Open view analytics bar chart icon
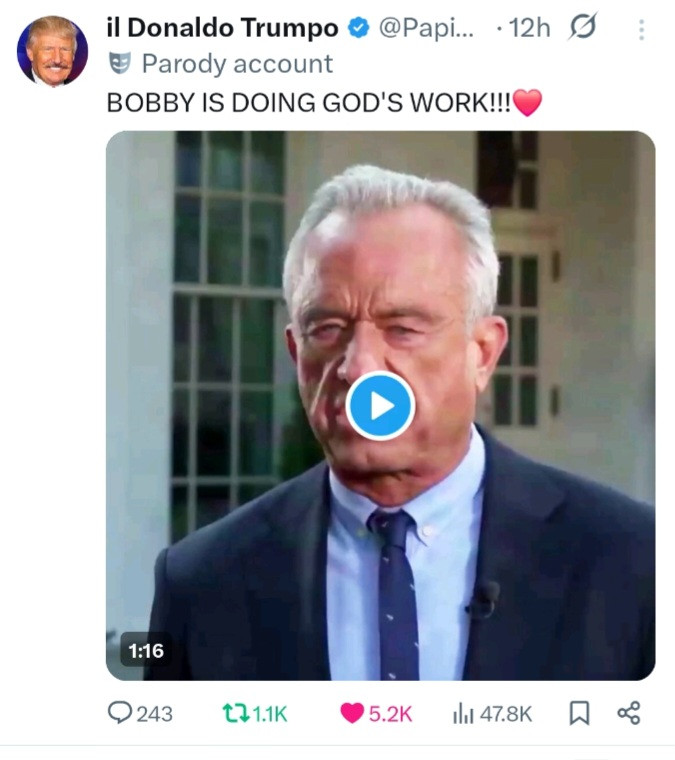This screenshot has height=760, width=675. click(462, 713)
